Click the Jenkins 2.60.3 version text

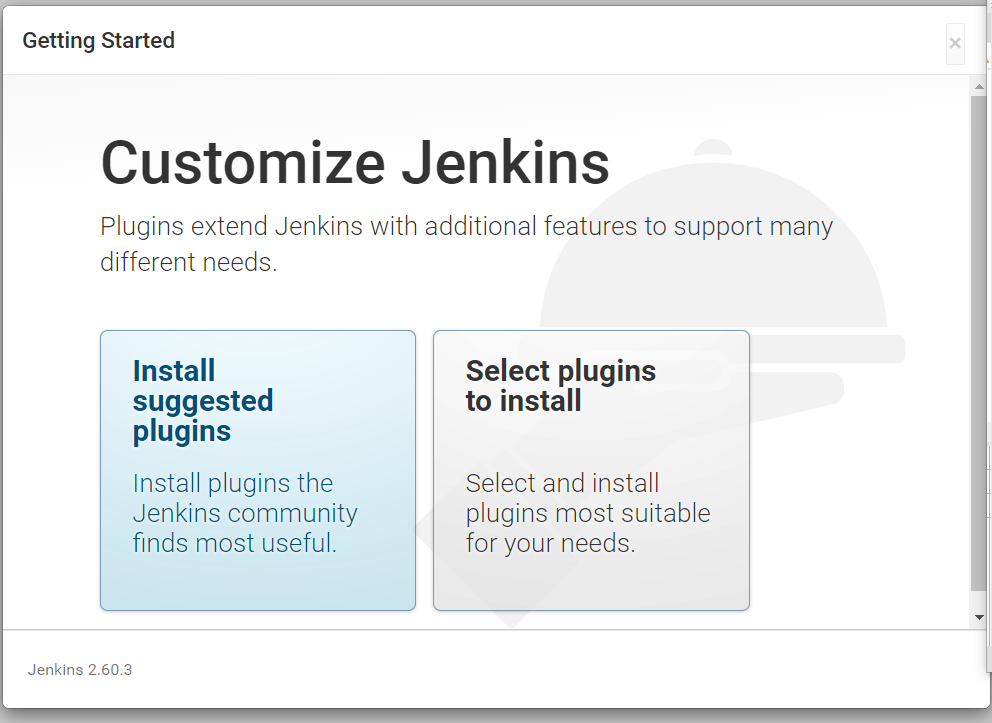pos(79,669)
